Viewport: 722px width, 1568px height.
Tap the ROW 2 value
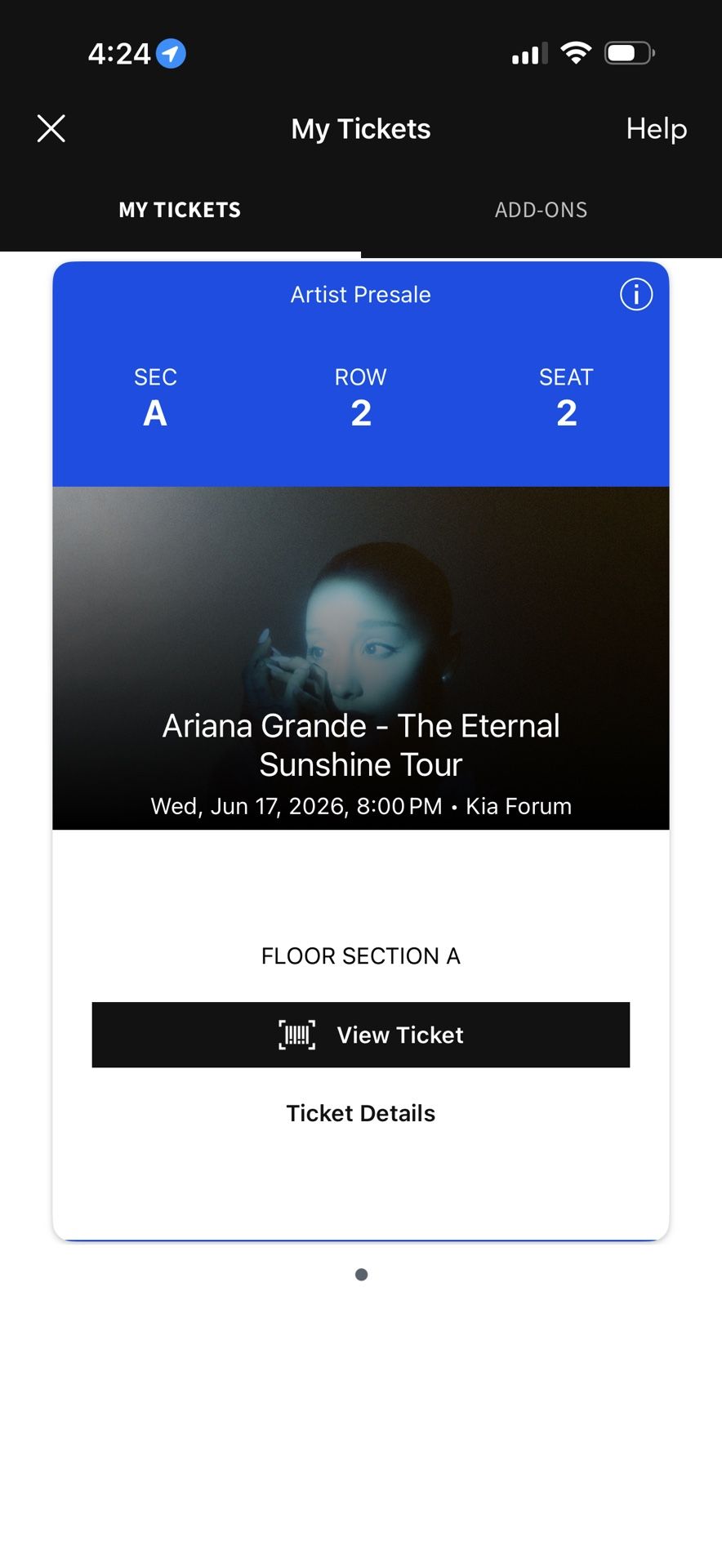pyautogui.click(x=361, y=412)
